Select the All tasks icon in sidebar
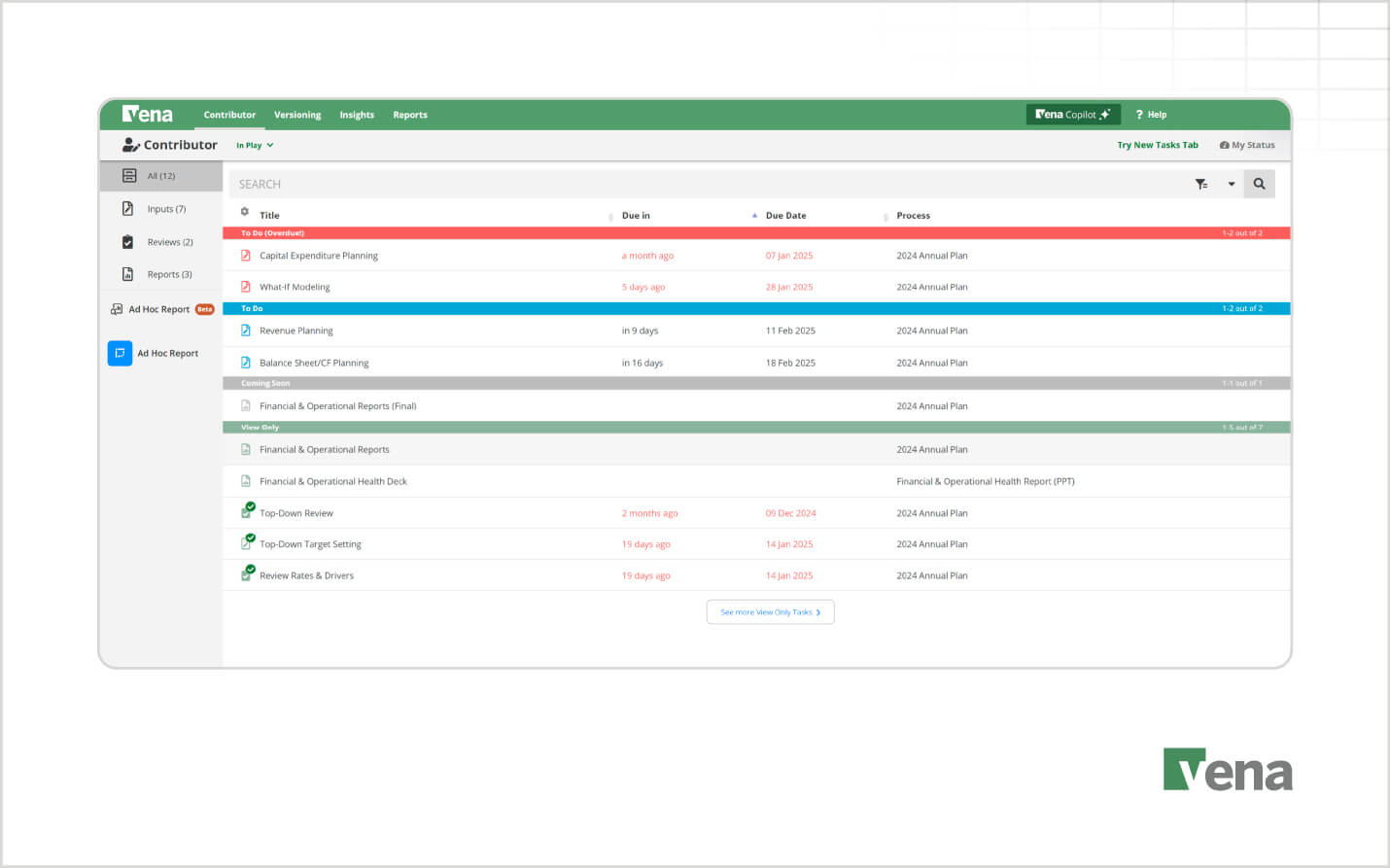This screenshot has height=868, width=1390. click(129, 175)
